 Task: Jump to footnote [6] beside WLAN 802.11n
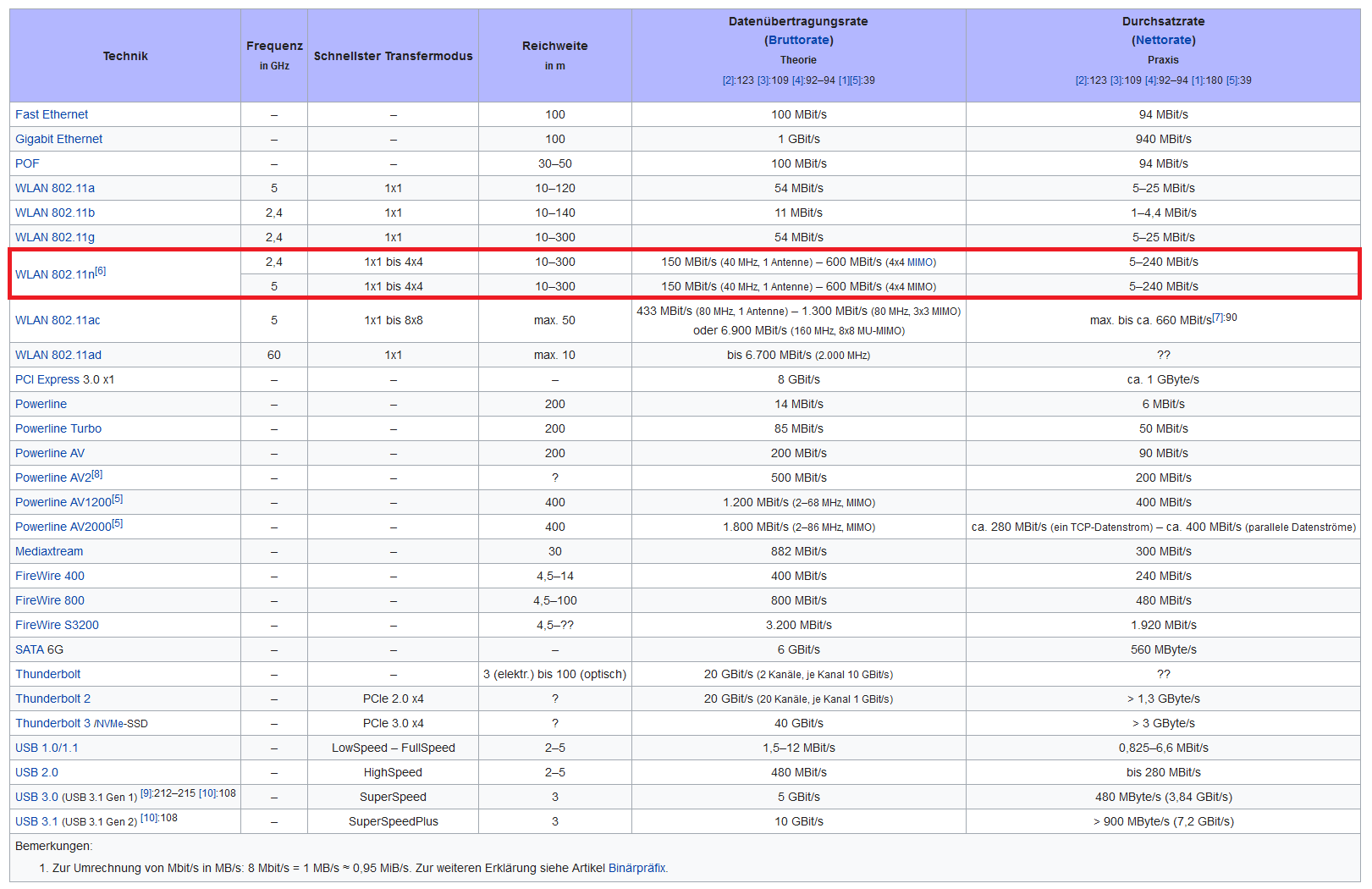(x=101, y=271)
